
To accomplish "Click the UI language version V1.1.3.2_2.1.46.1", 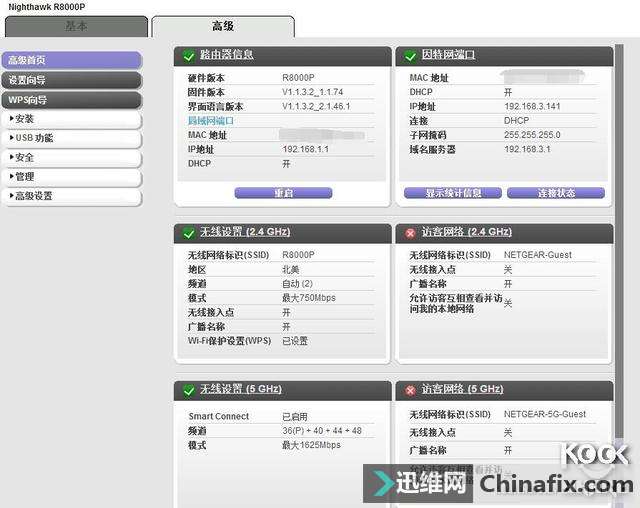I will click(316, 106).
